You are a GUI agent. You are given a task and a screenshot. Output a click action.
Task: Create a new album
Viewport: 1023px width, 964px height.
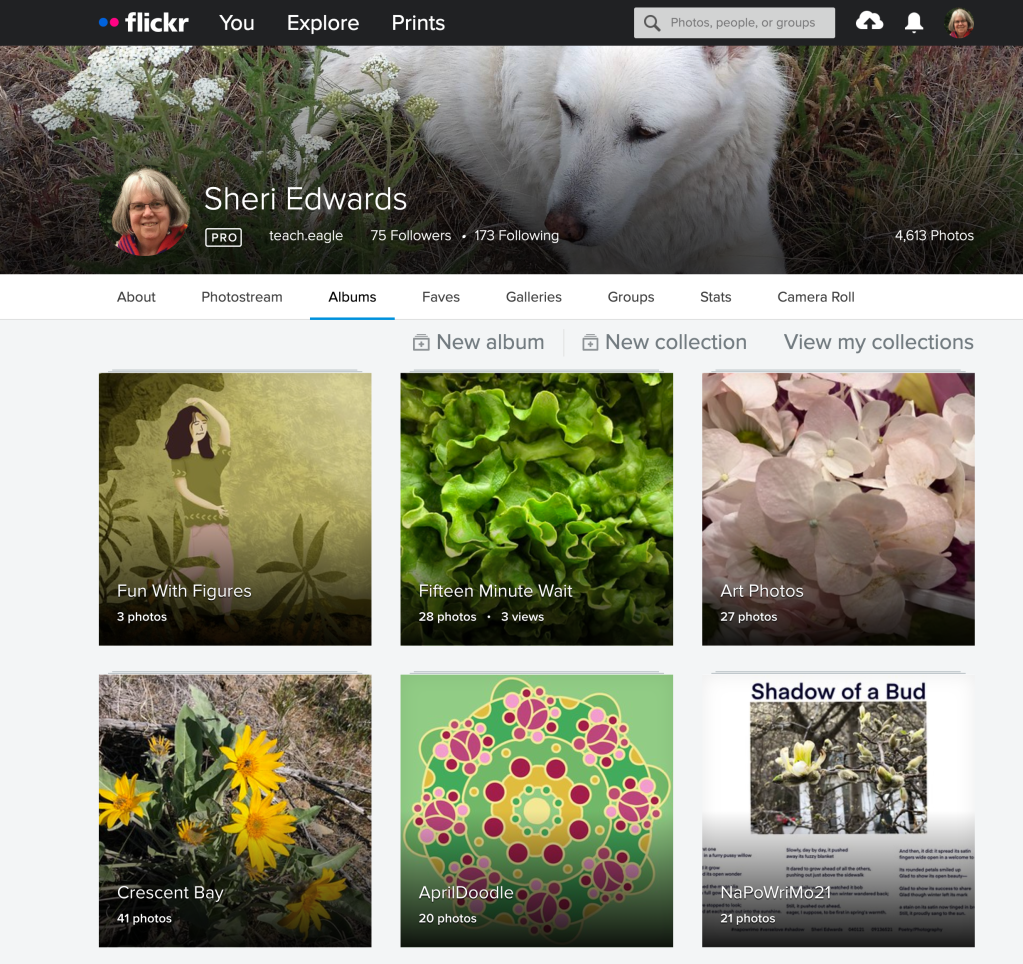(479, 342)
